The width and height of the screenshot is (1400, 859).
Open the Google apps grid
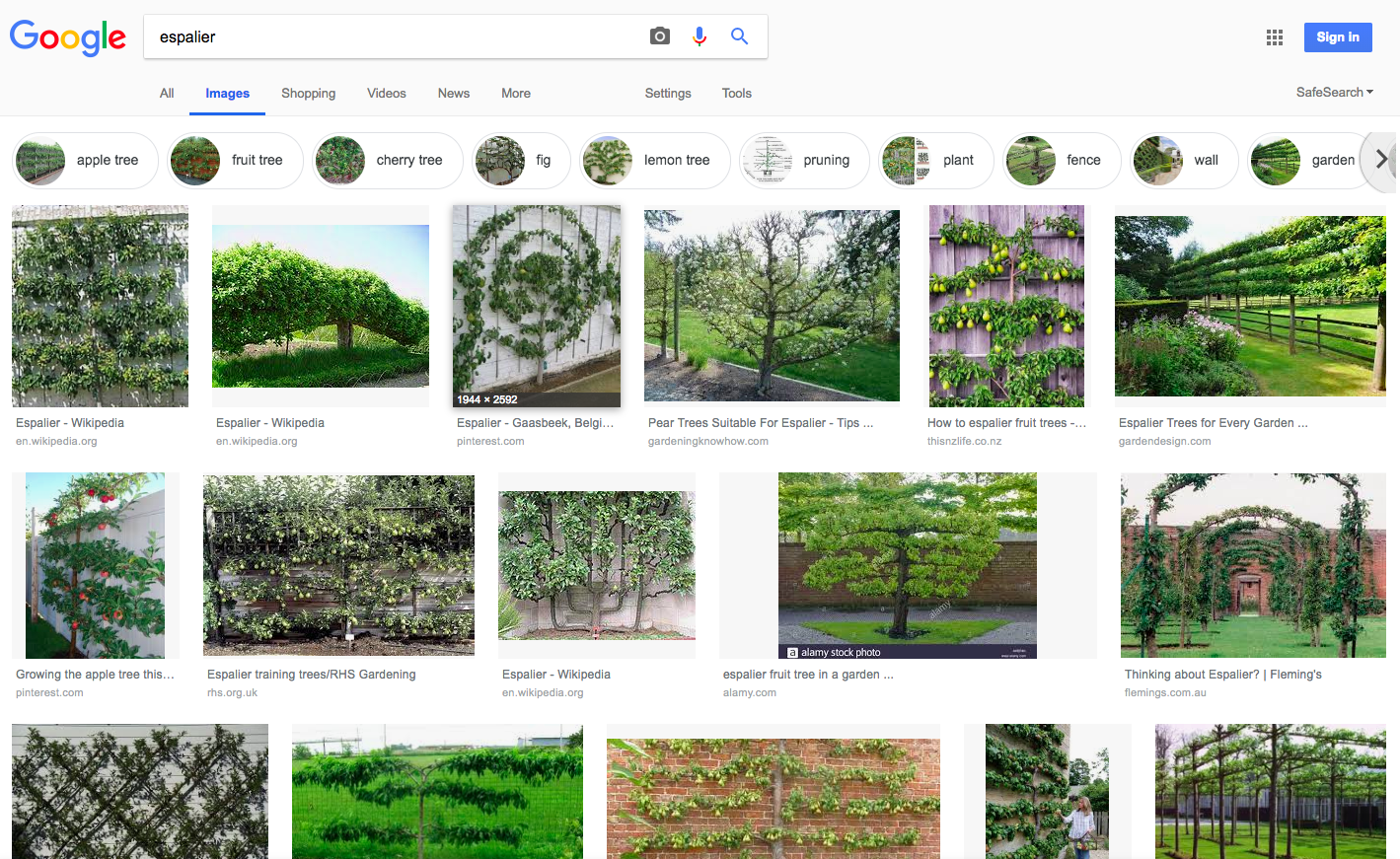1275,37
